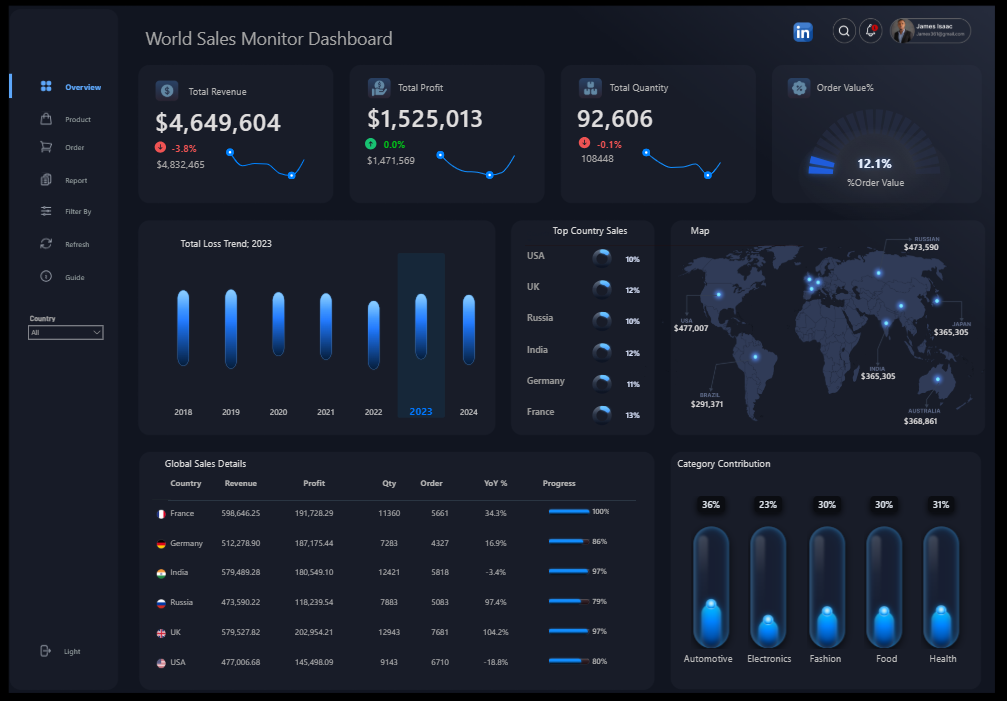This screenshot has height=701, width=1007.
Task: Click the Electronics capsule gauge
Action: pyautogui.click(x=768, y=587)
